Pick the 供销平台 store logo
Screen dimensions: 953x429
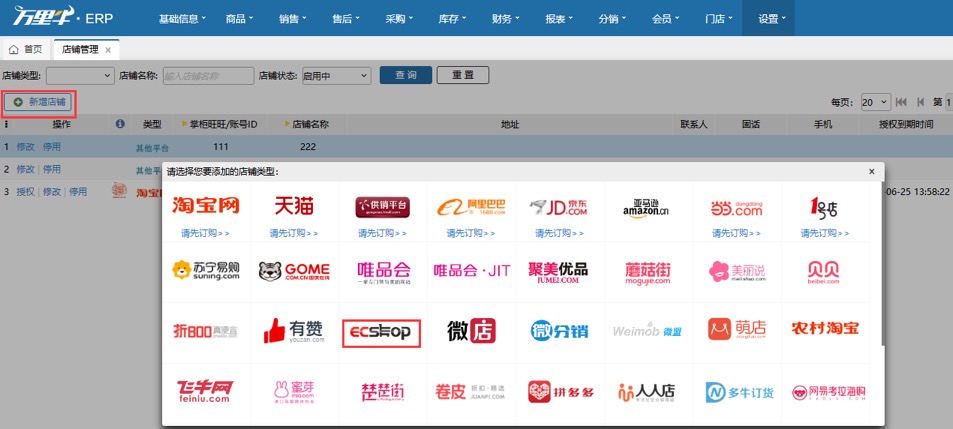[382, 207]
